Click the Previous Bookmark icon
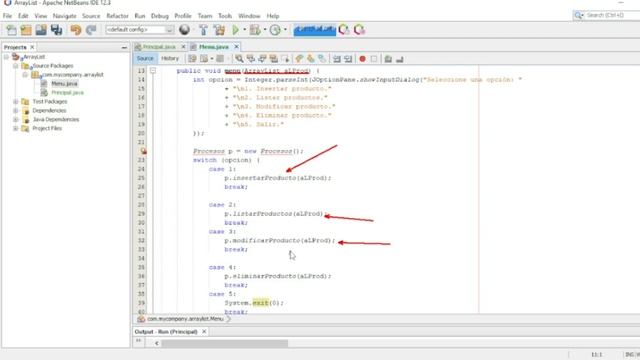 pyautogui.click(x=299, y=59)
